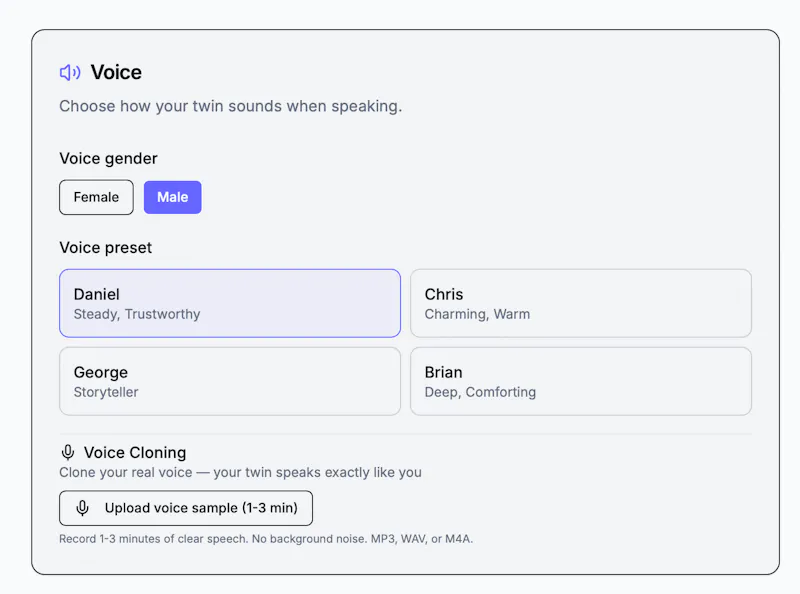The image size is (800, 594).
Task: Click the 'Steady, Trustworthy' description text
Action: pyautogui.click(x=137, y=314)
